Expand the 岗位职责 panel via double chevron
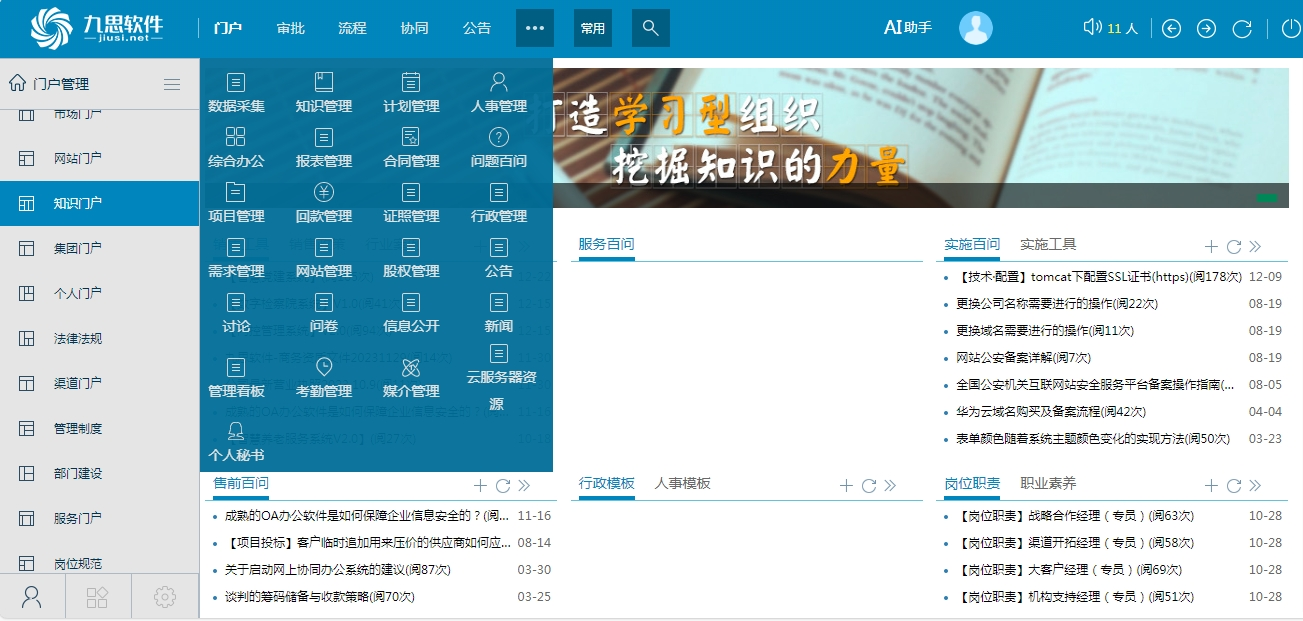 point(1255,486)
